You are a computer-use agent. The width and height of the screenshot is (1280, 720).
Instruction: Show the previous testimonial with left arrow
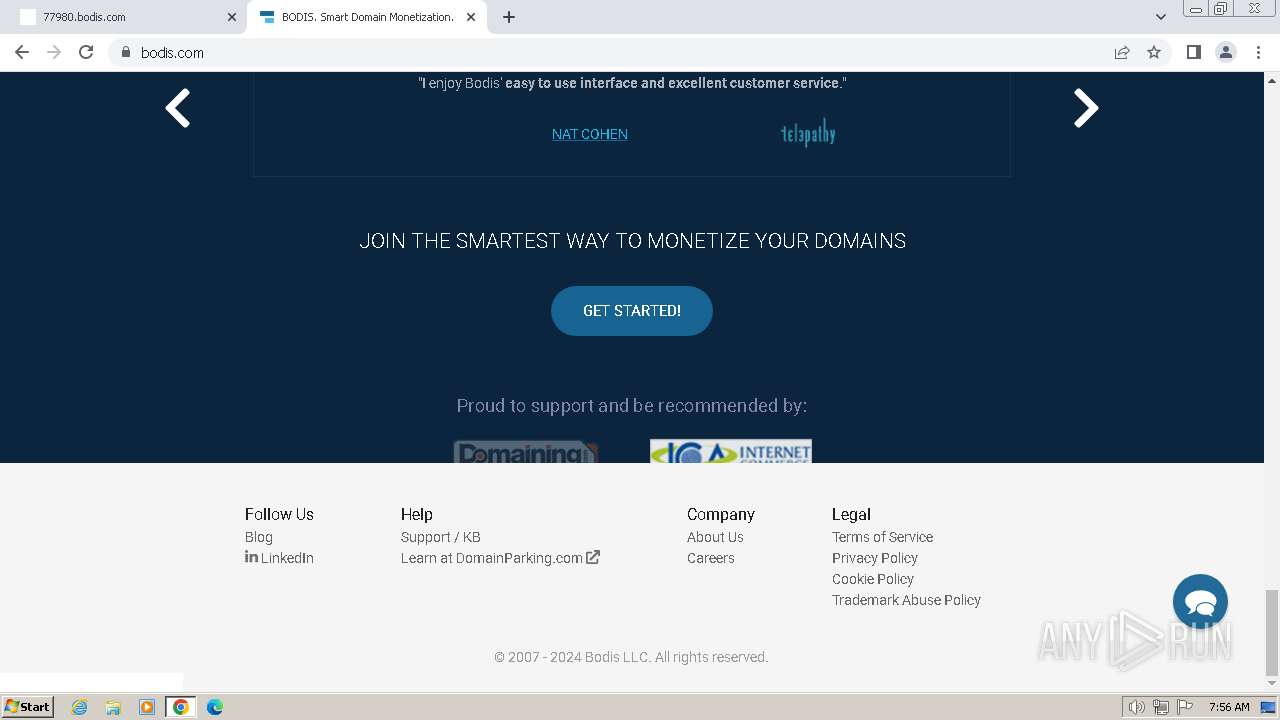point(178,108)
